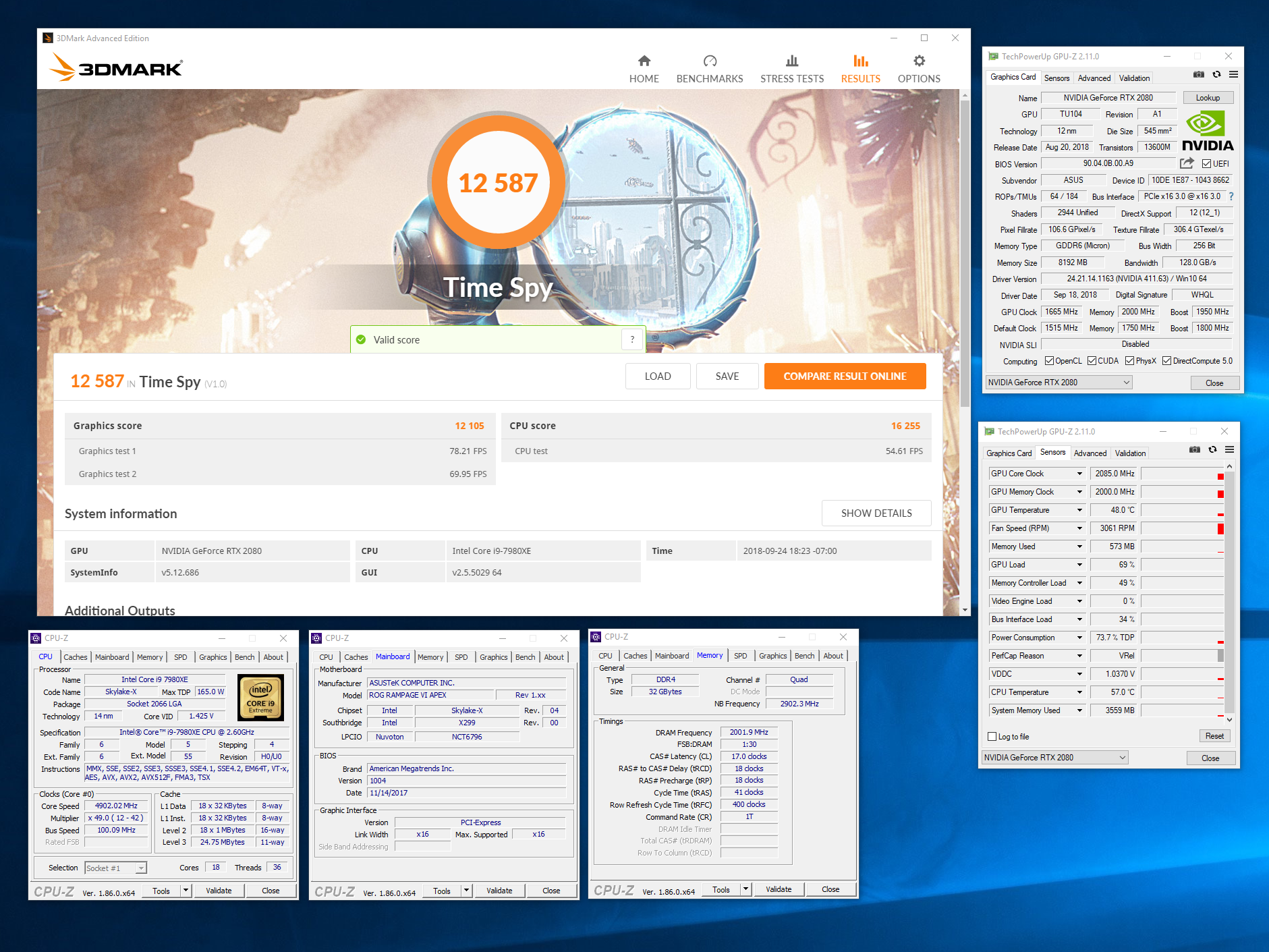Save the Time Spy result
Screen dimensions: 1269x952
pos(727,376)
